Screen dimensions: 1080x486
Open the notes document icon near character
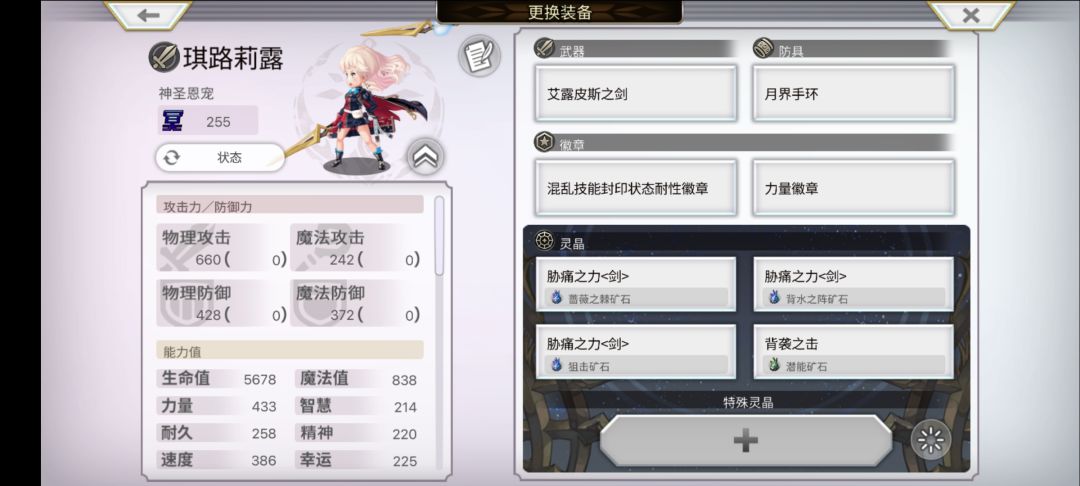(479, 56)
